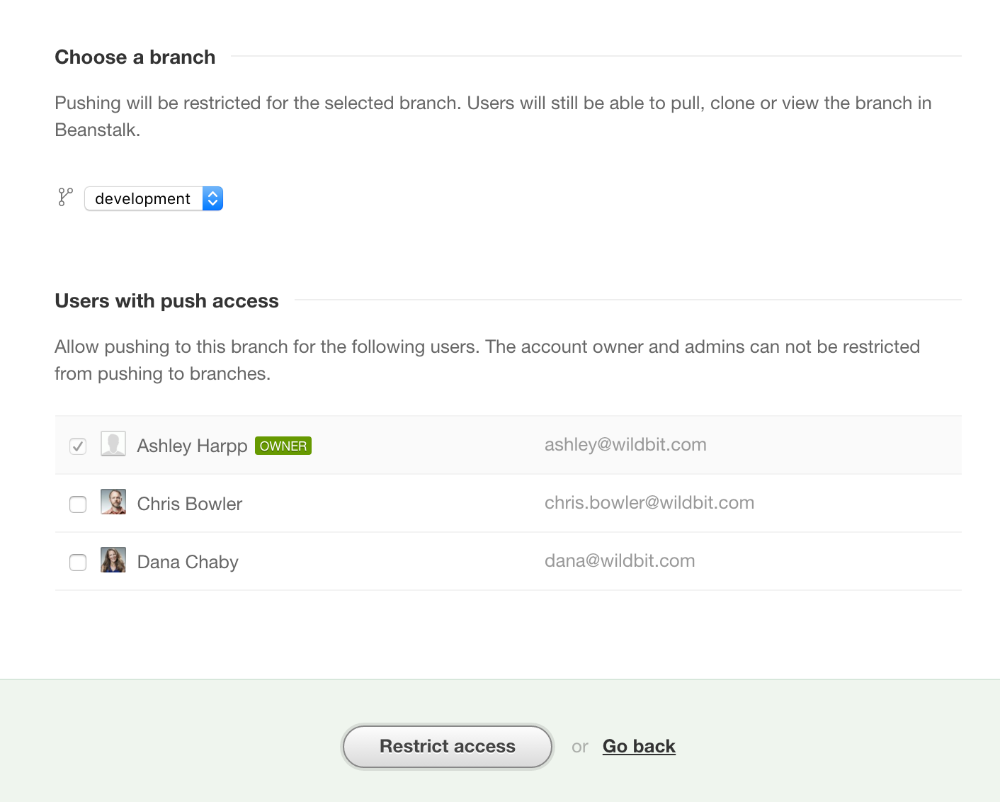This screenshot has height=802, width=1000.
Task: Enable push access for Chris Bowler
Action: [78, 504]
